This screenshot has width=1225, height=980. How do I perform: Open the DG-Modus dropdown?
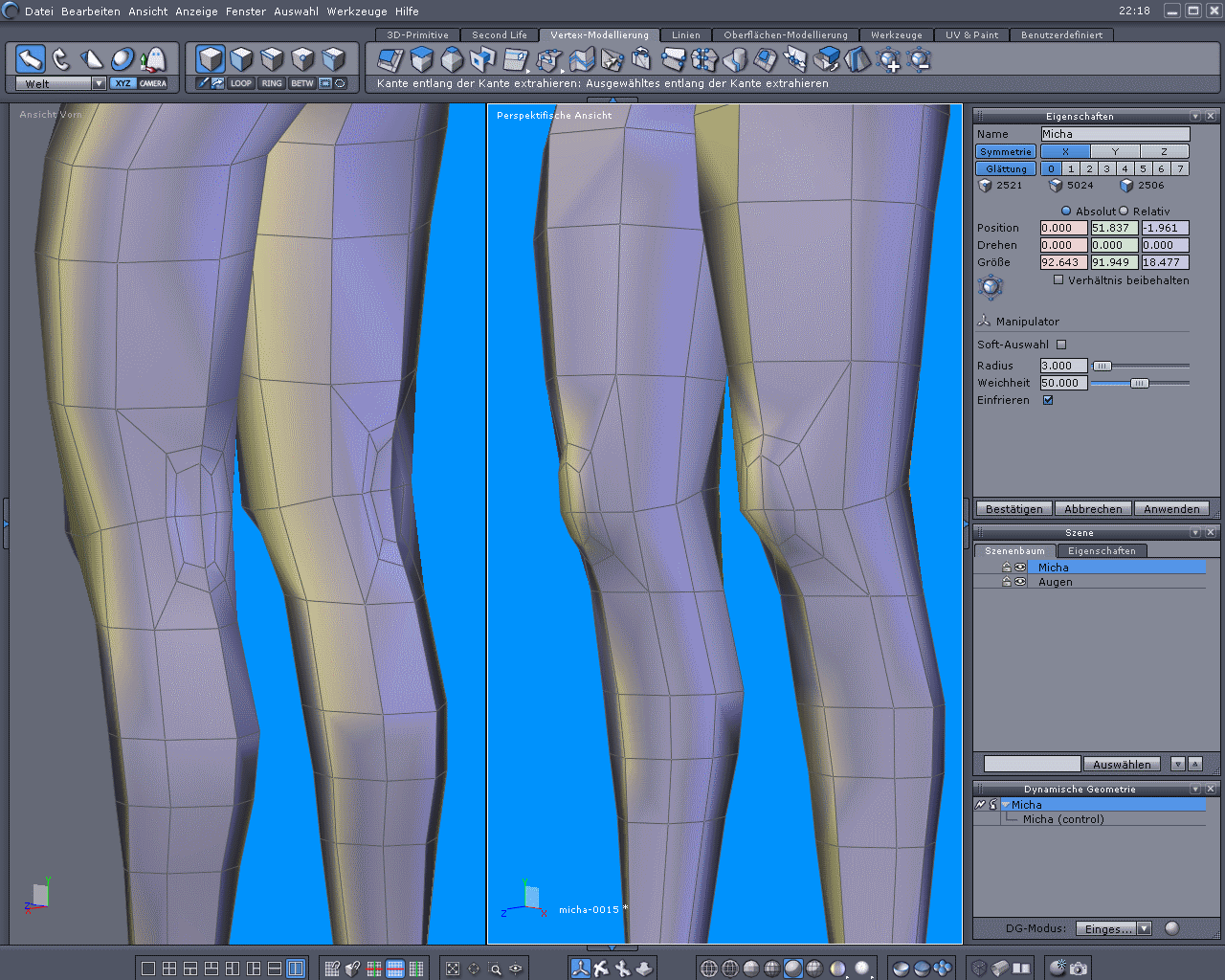pos(1144,928)
